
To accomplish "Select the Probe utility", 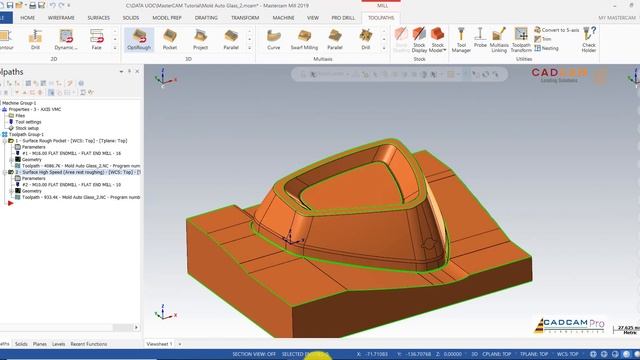I will 480,38.
